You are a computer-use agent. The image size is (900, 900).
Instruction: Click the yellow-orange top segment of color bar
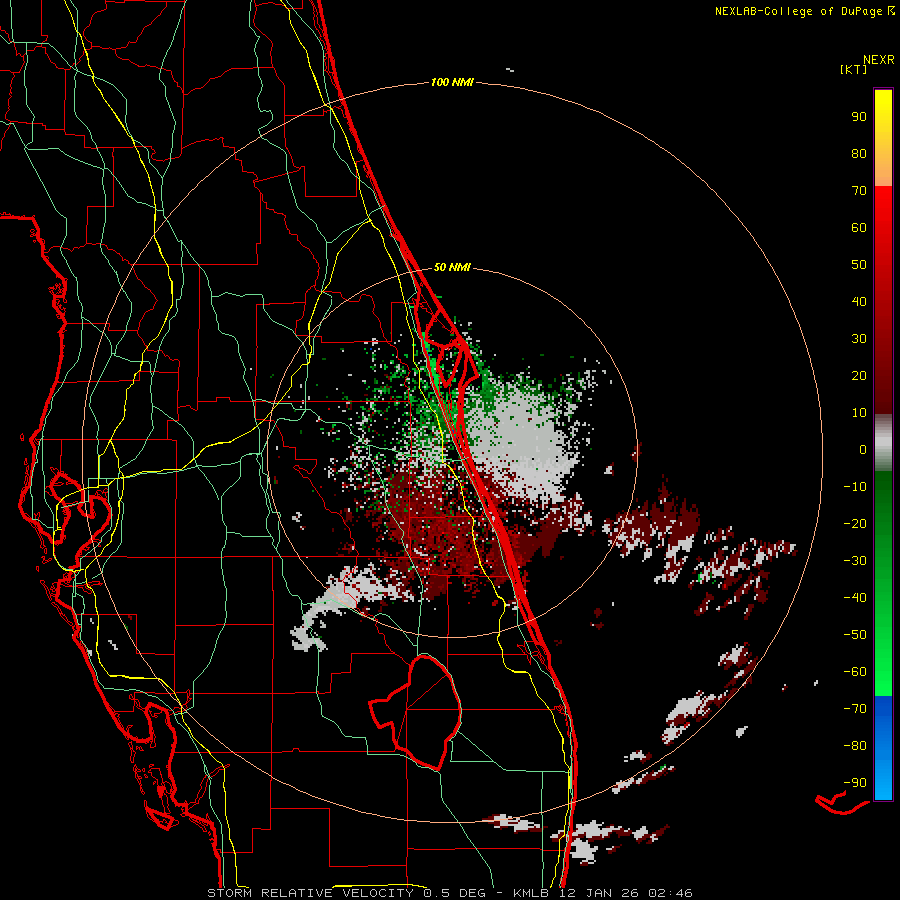(x=883, y=138)
